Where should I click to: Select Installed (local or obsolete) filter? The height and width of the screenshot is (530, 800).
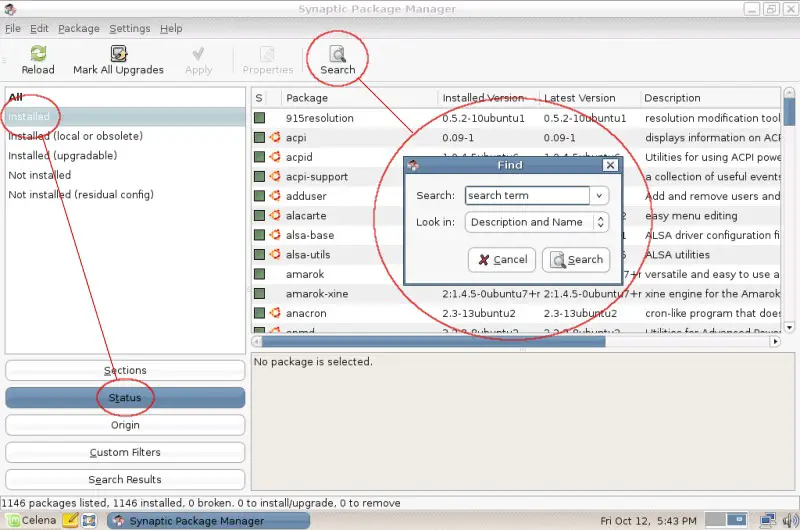click(x=125, y=136)
